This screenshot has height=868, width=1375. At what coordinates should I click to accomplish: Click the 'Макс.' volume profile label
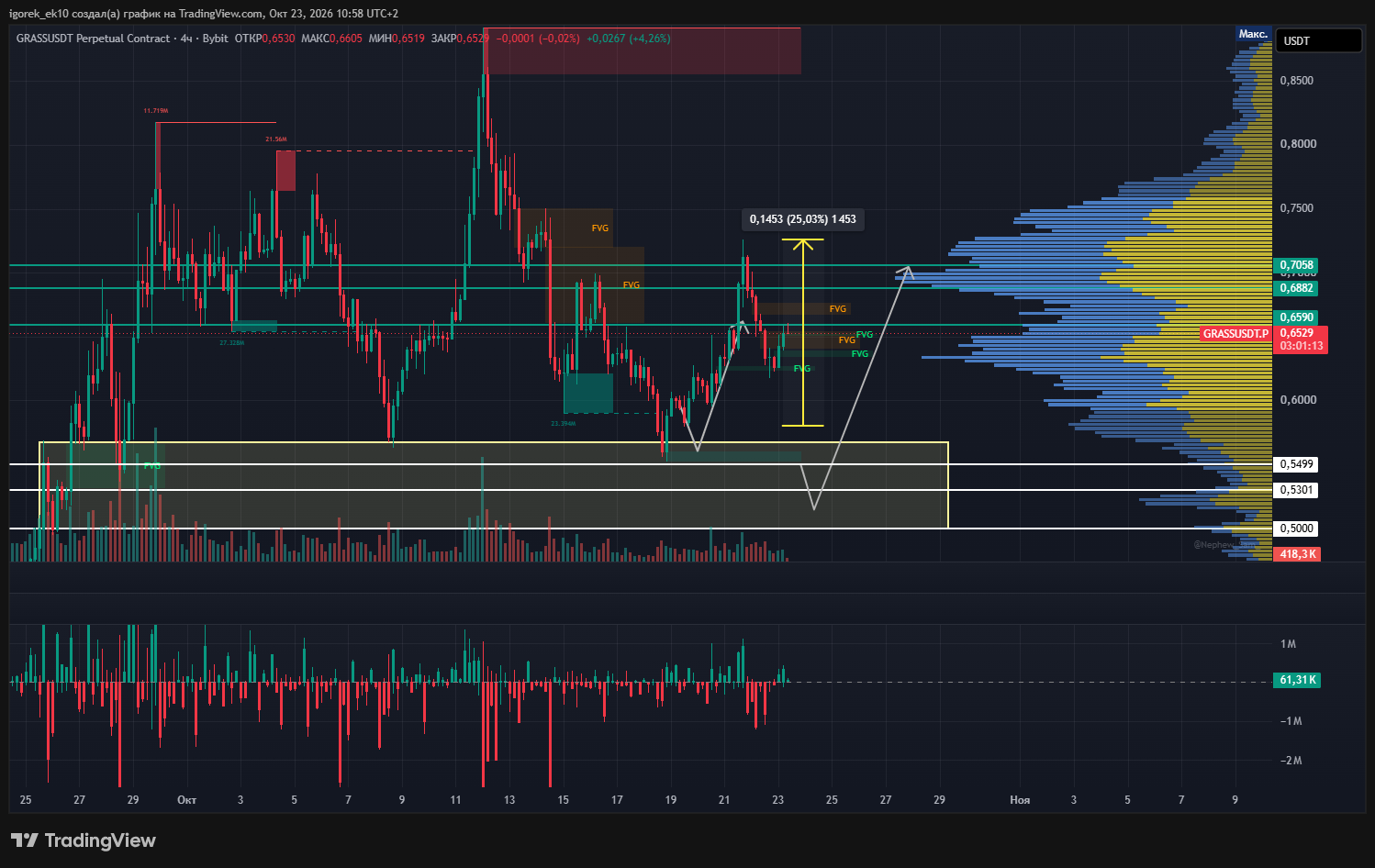point(1253,34)
